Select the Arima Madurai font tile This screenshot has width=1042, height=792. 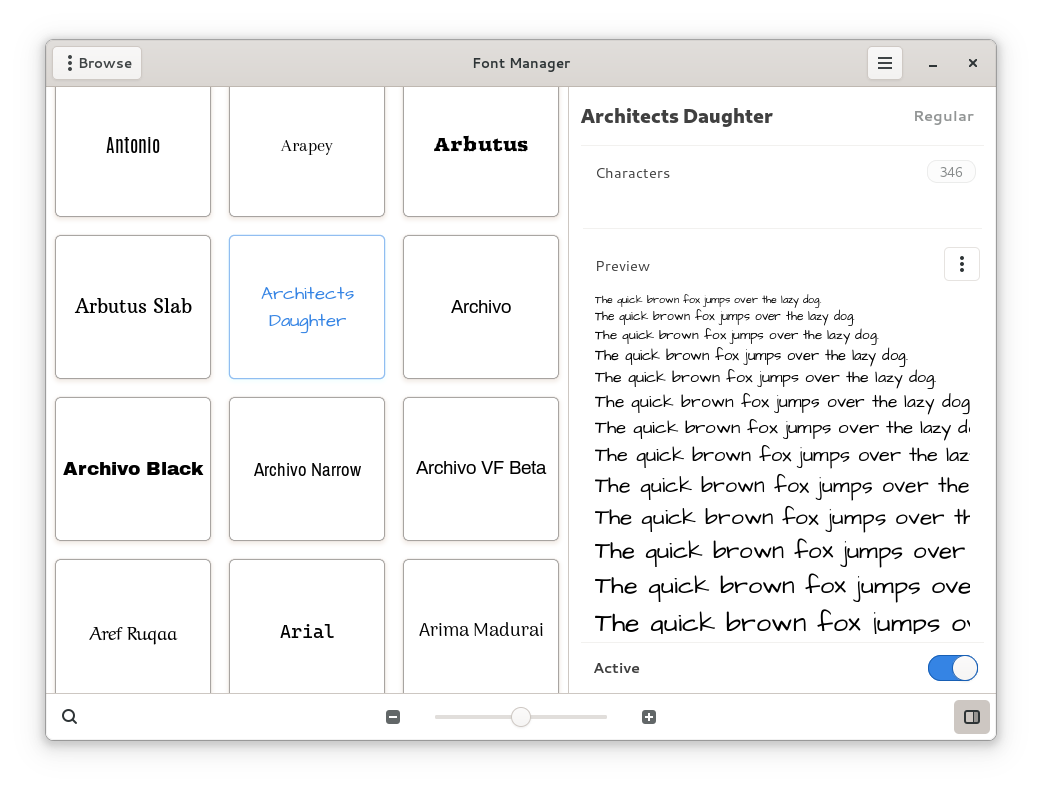click(x=481, y=629)
